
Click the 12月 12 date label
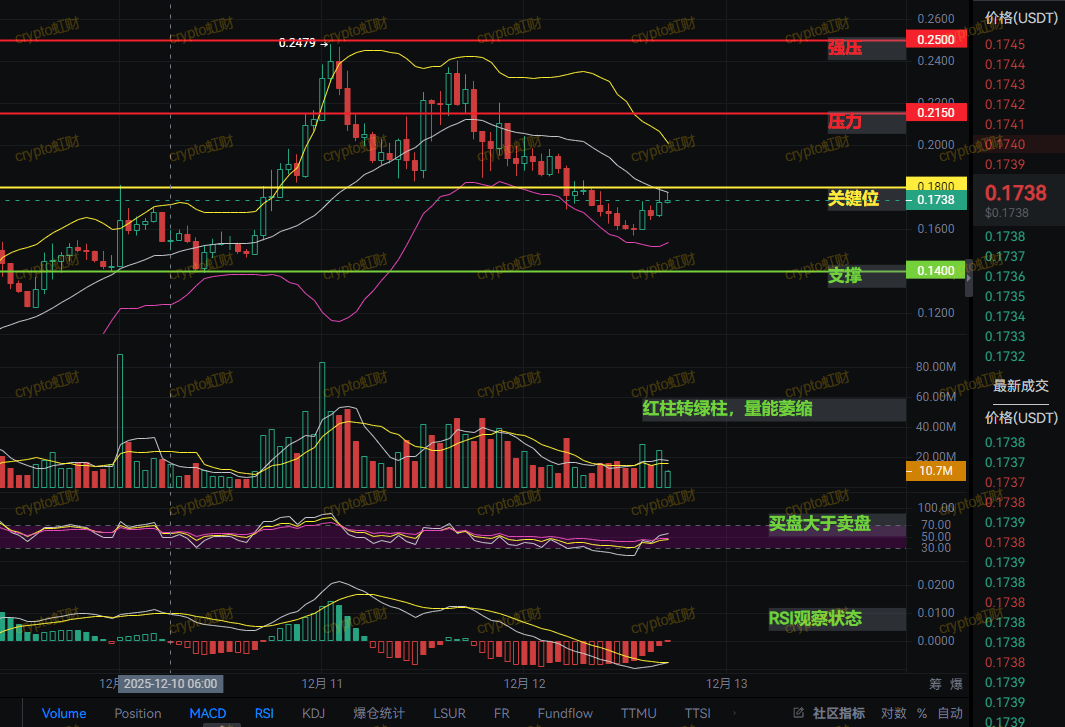click(x=524, y=684)
